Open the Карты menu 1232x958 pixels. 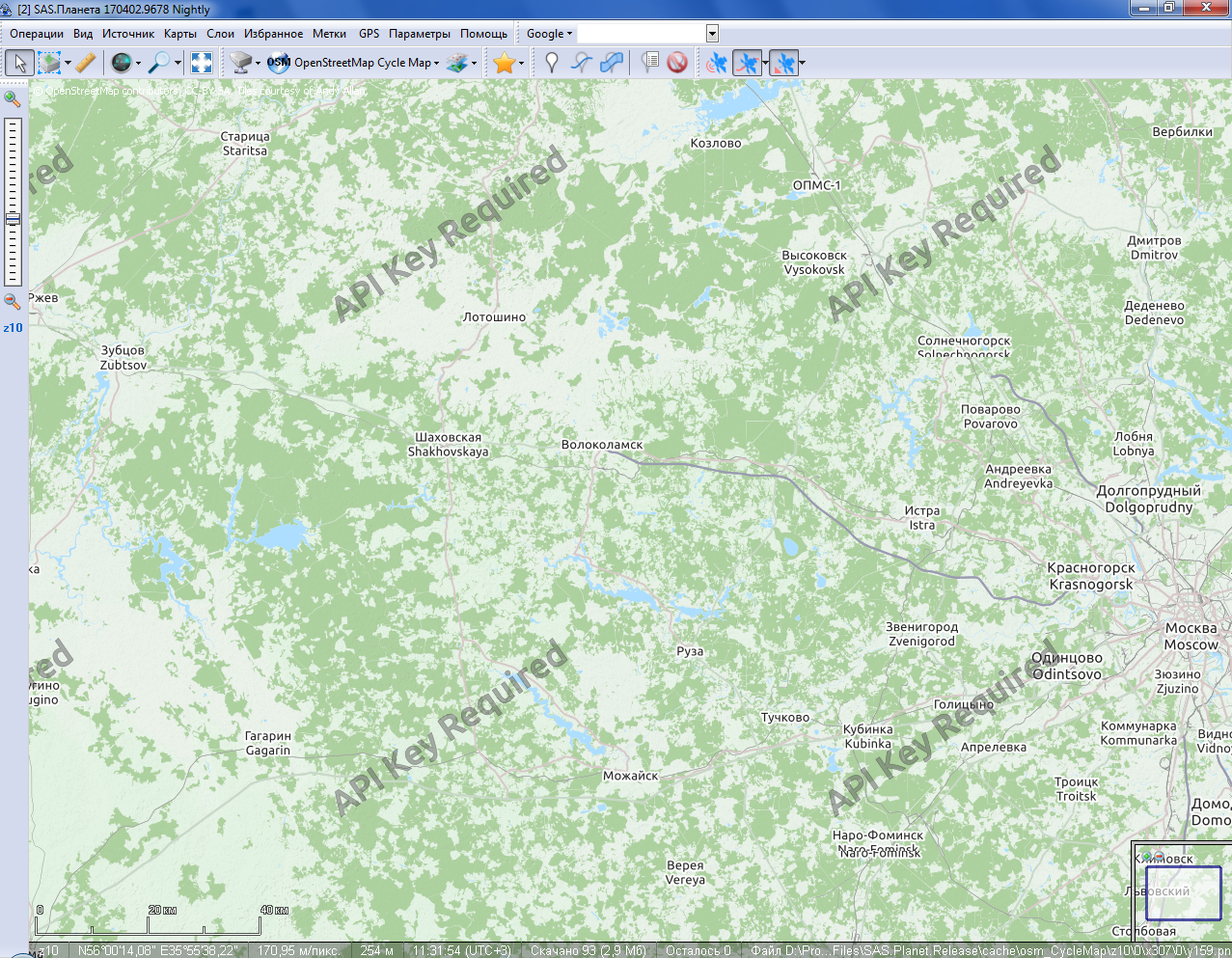180,34
